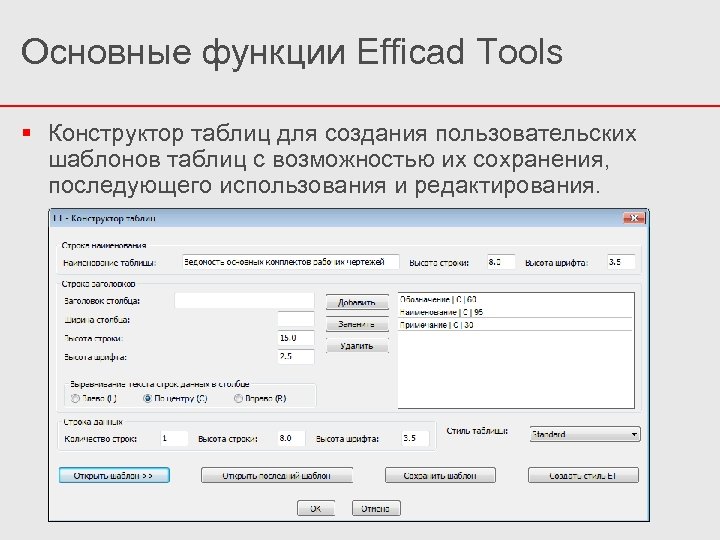Click the 'Создать стиль ET' button

point(583,475)
